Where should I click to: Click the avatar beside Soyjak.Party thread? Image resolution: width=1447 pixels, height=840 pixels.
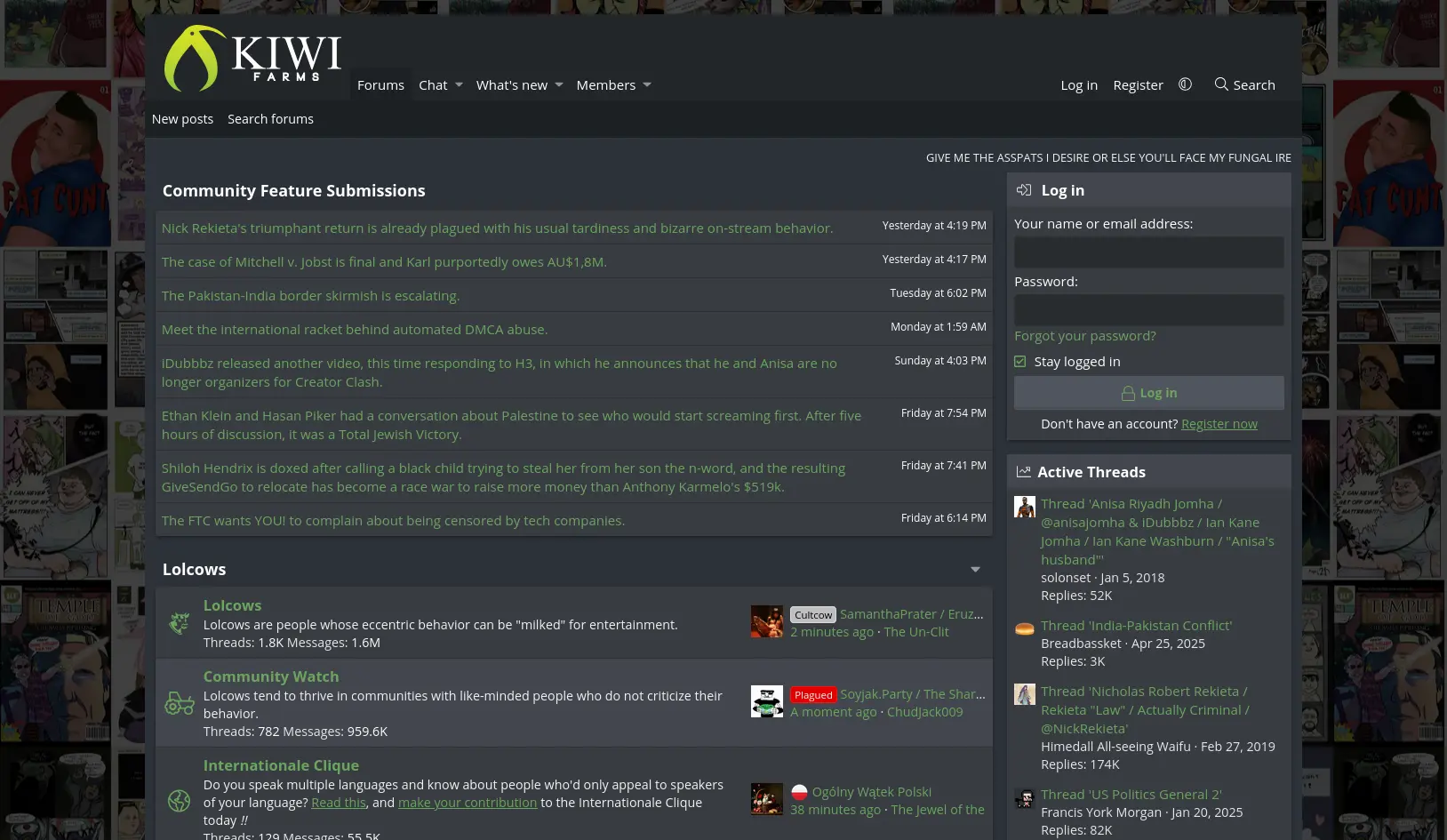(x=767, y=701)
